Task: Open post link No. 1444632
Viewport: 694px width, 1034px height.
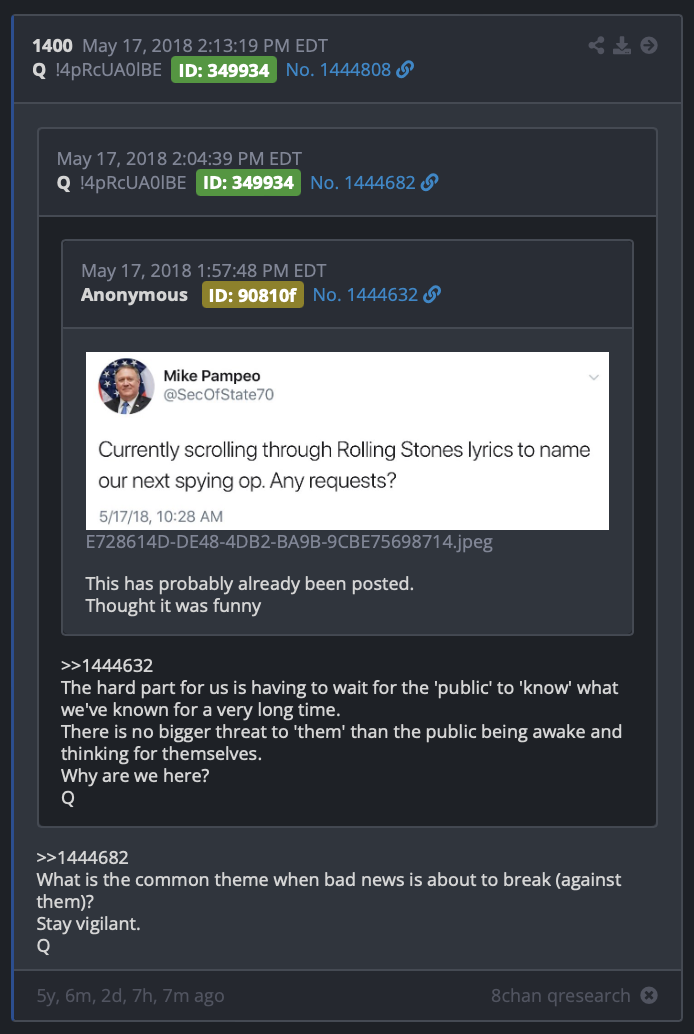Action: pyautogui.click(x=365, y=295)
